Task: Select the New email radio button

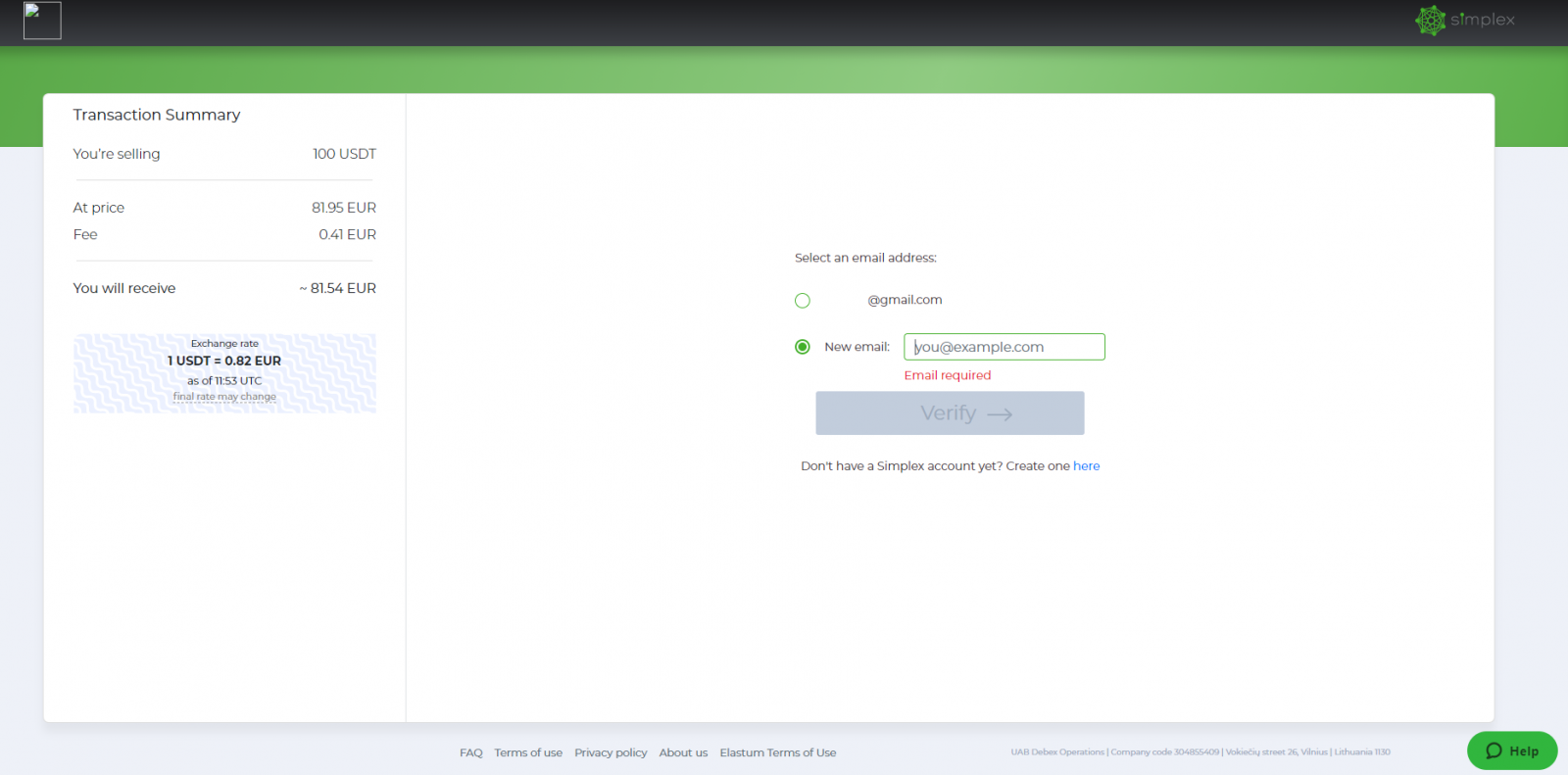Action: (803, 347)
